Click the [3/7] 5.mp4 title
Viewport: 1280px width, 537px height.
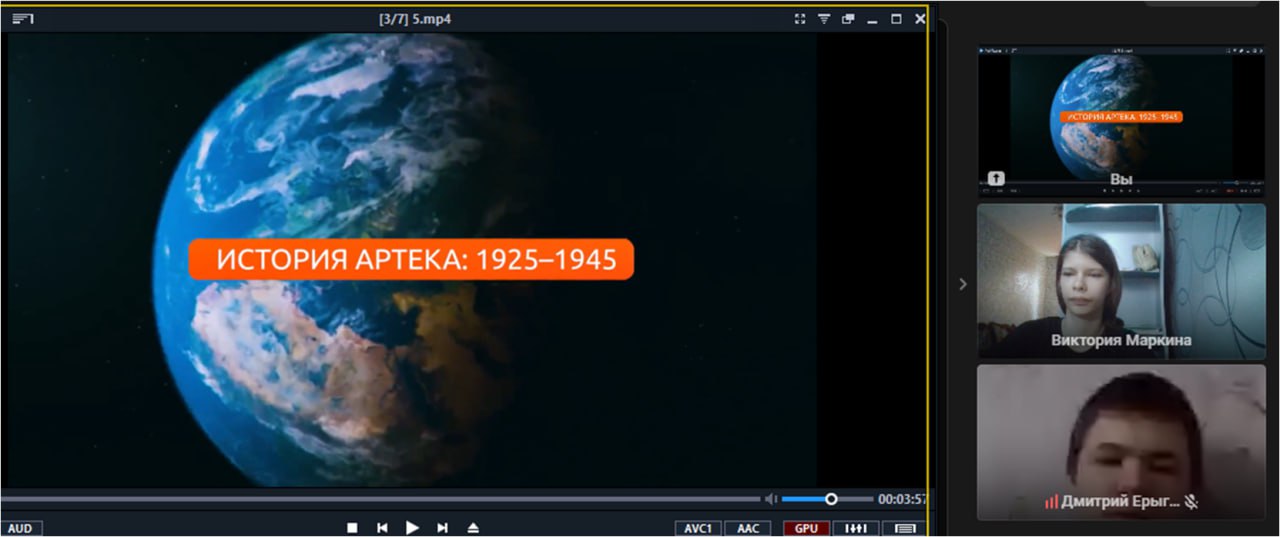tap(415, 19)
